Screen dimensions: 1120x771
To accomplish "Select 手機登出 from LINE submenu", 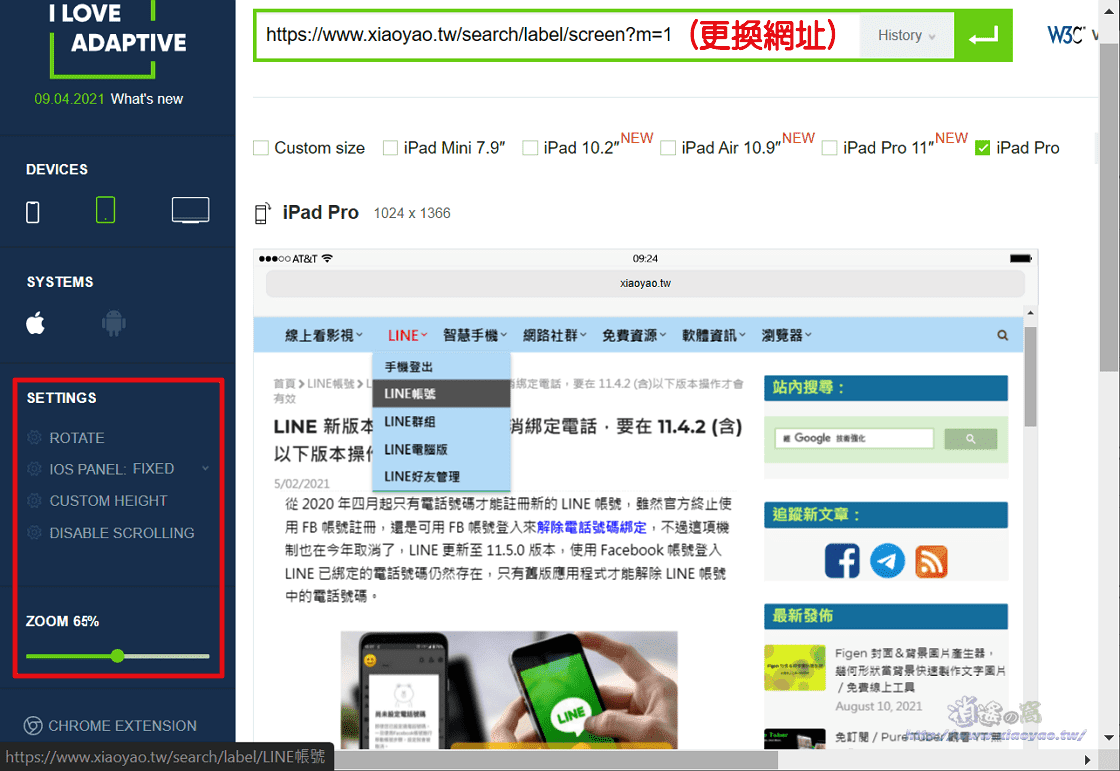I will tap(441, 367).
